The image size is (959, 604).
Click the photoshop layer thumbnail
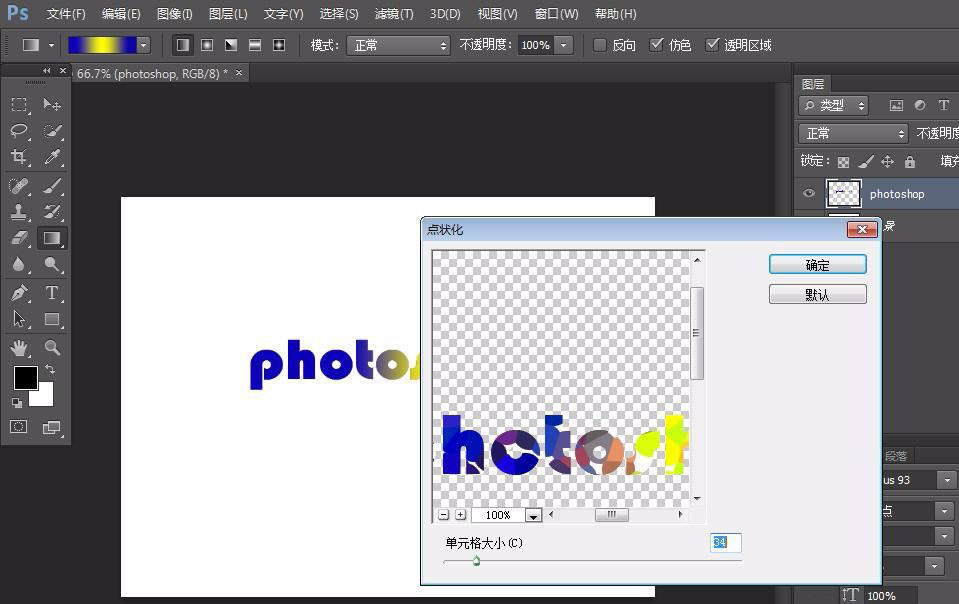pyautogui.click(x=843, y=194)
